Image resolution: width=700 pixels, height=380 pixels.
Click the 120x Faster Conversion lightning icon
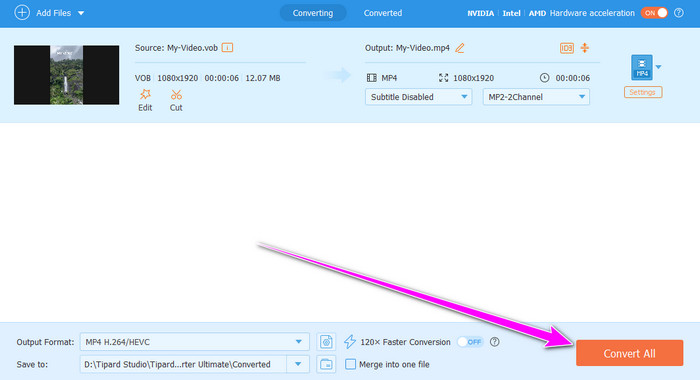click(x=350, y=342)
